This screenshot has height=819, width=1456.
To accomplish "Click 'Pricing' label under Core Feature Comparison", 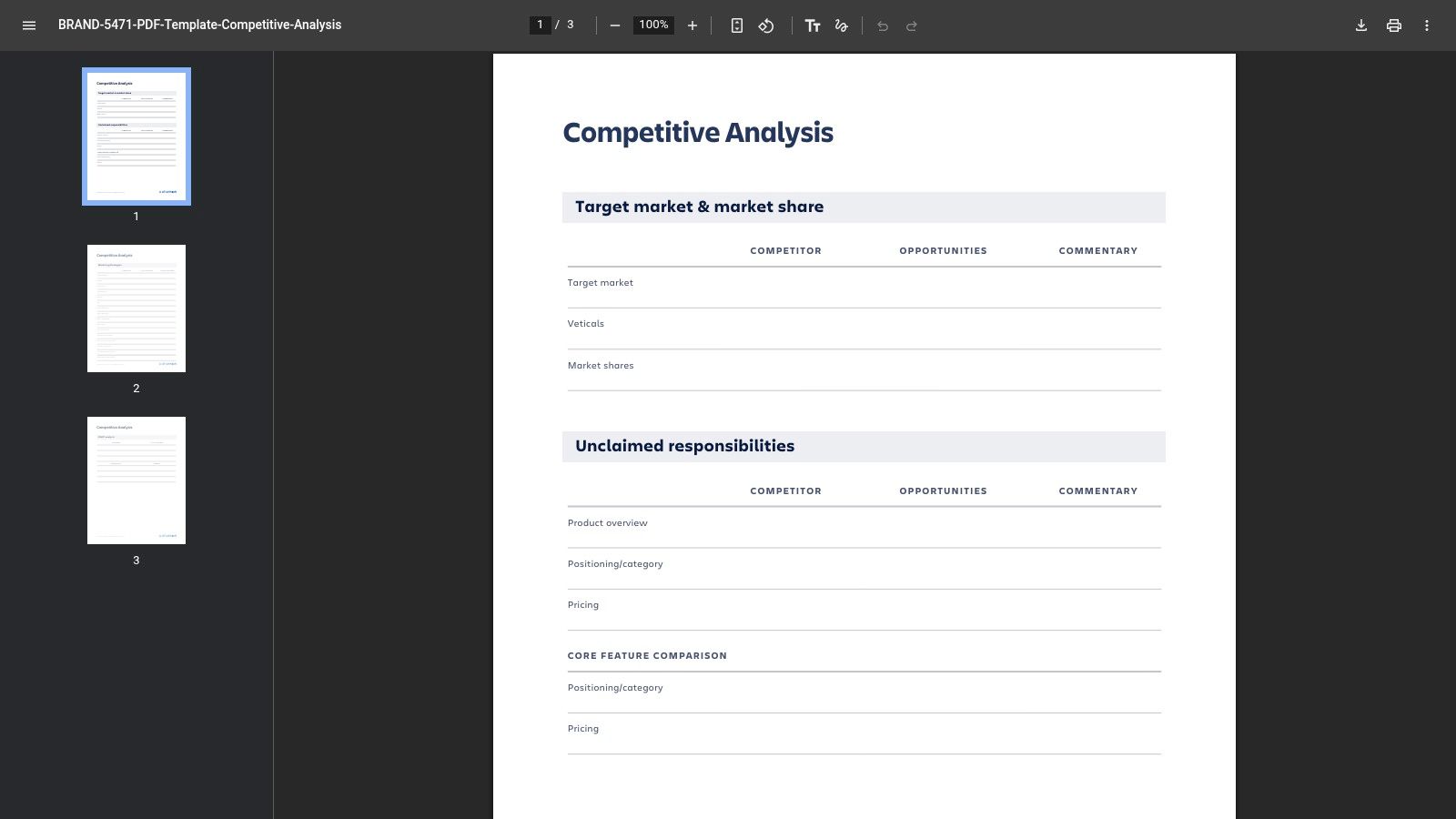I will (583, 729).
